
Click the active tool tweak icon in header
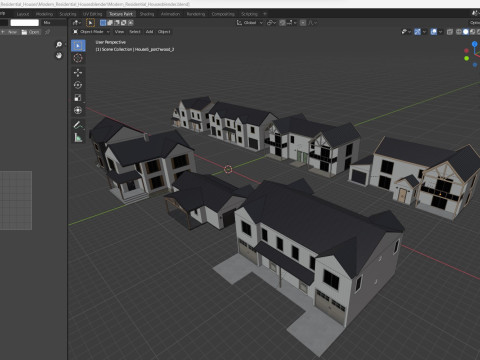(x=90, y=23)
